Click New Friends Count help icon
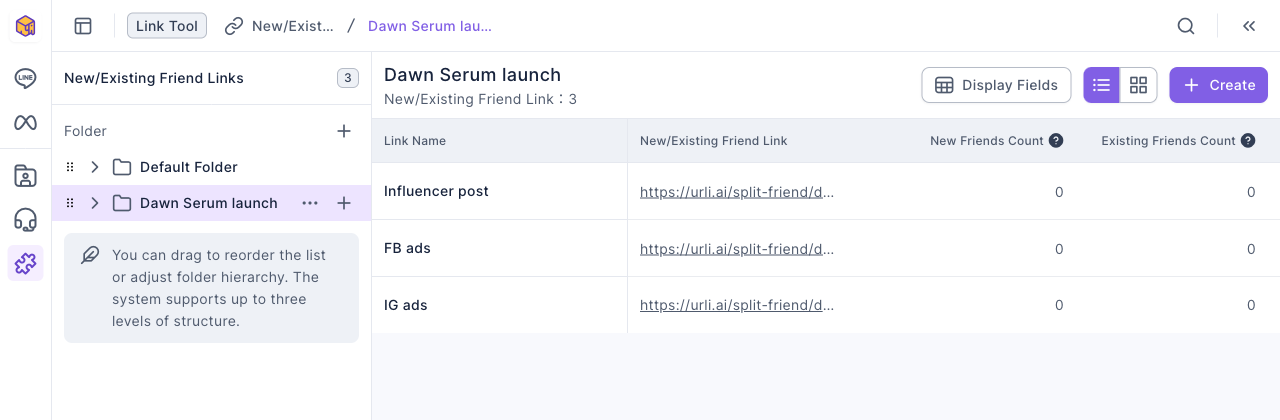 point(1056,141)
